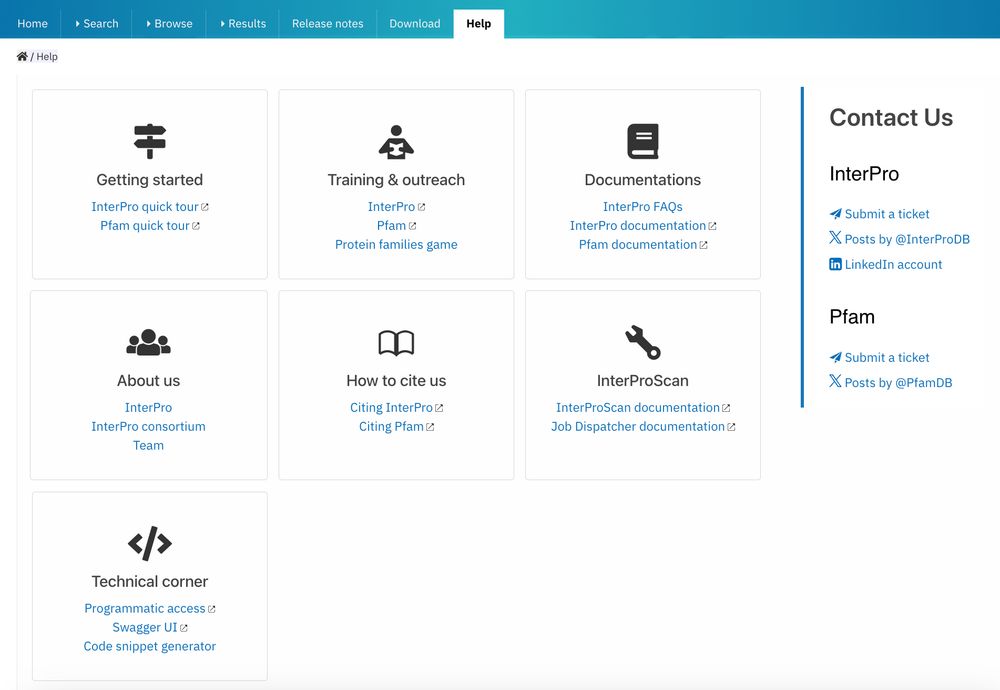Click external link icon next to Job Dispatcher documentation
The image size is (1000, 690).
(731, 427)
